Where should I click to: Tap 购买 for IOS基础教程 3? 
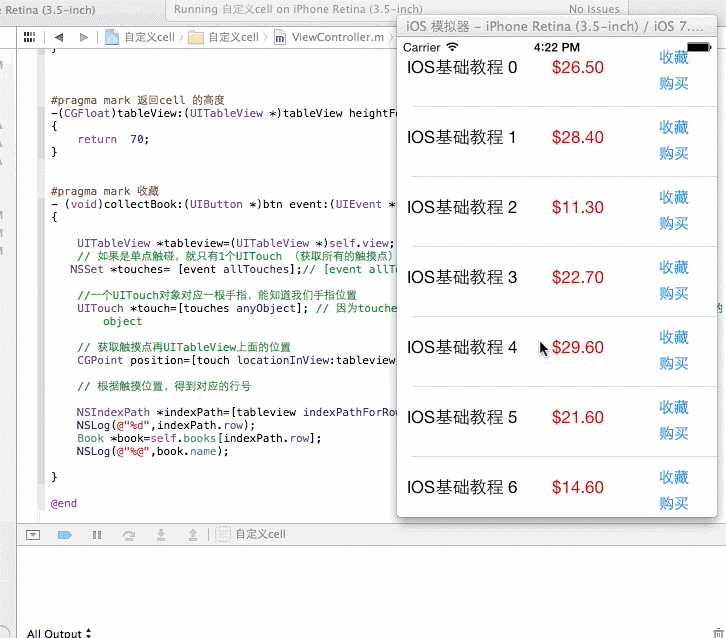coord(674,294)
